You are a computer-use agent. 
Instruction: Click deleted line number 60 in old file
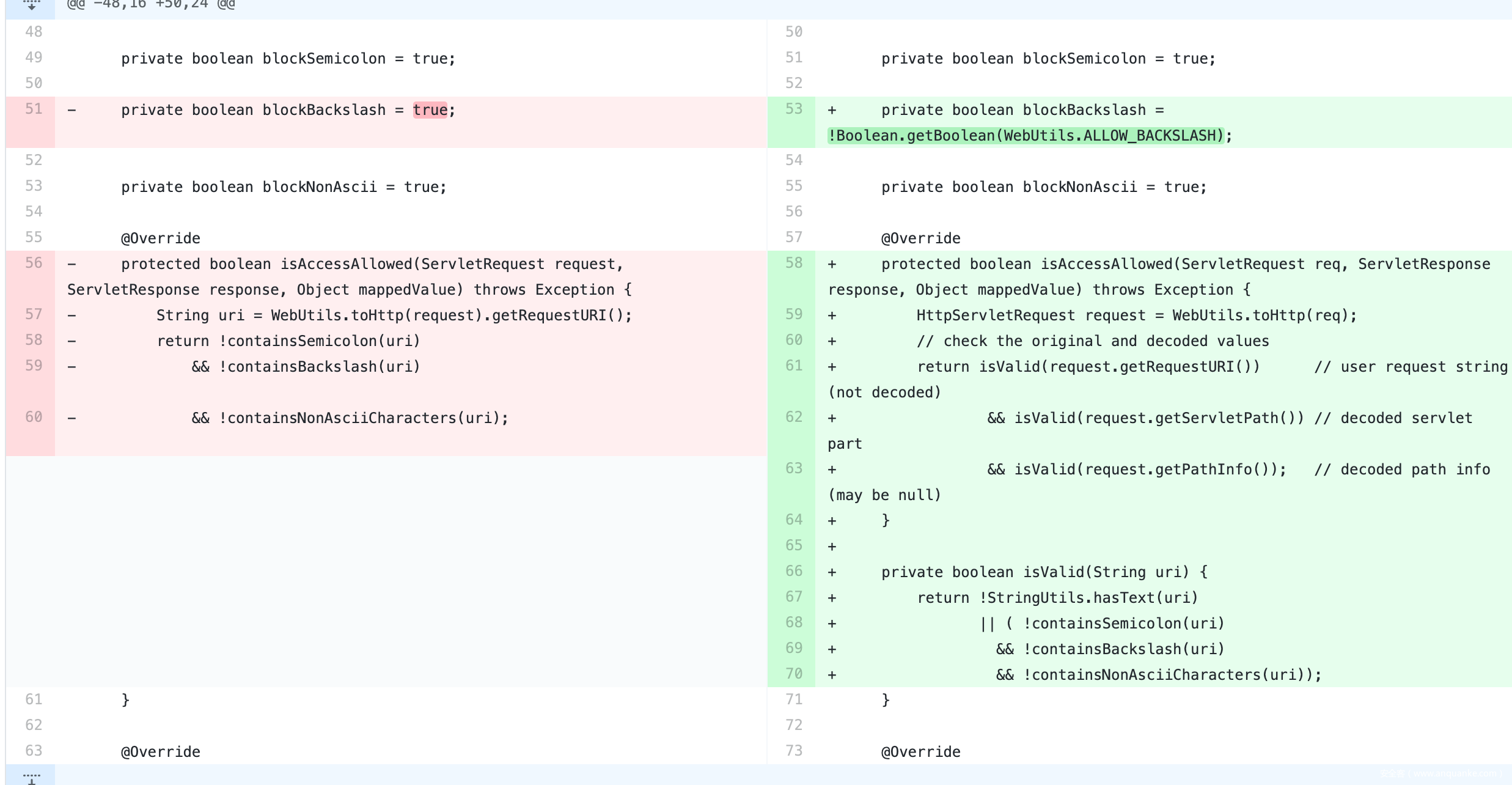(34, 417)
